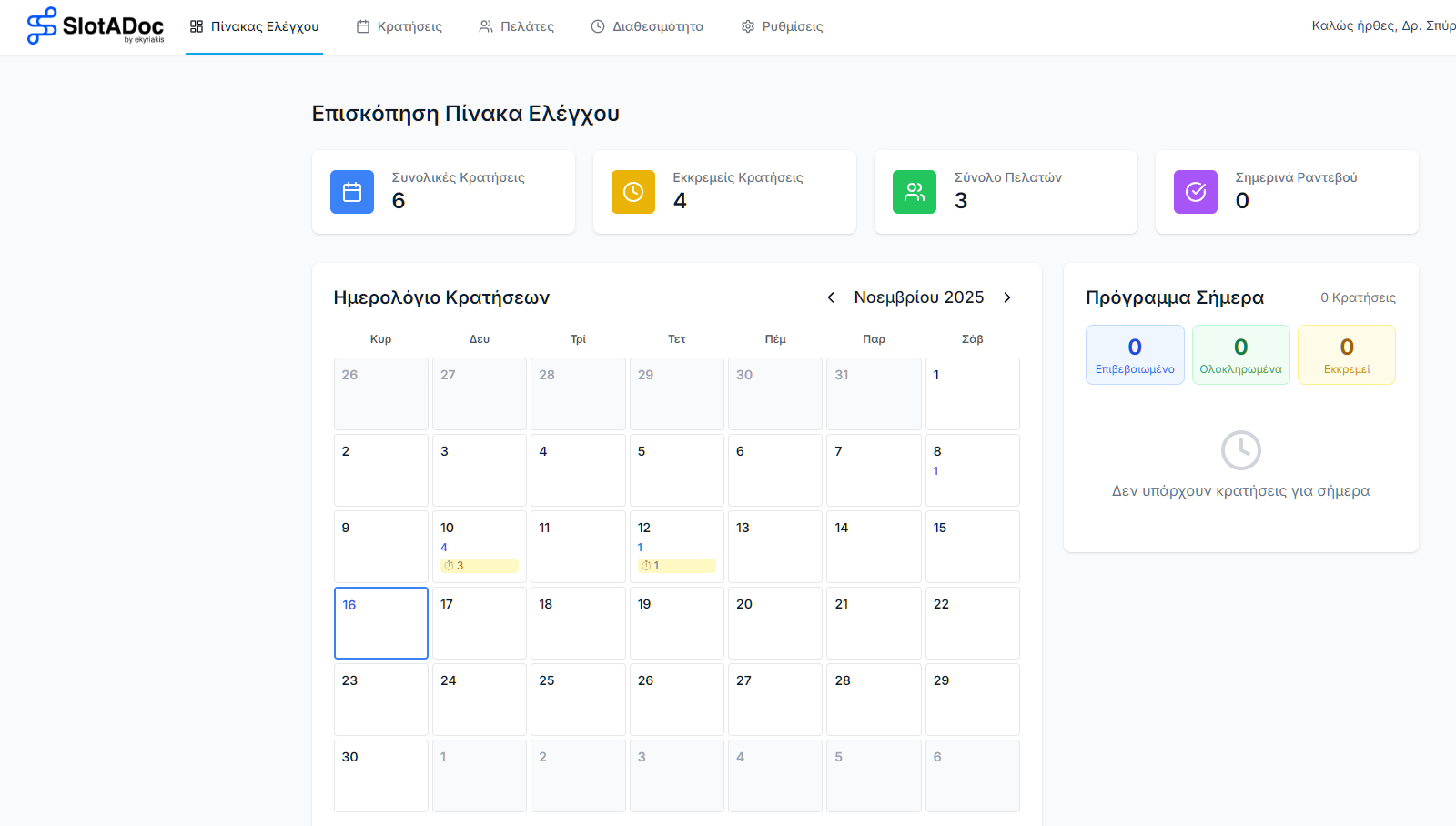Open Ρυθμίσεις settings page

(782, 26)
